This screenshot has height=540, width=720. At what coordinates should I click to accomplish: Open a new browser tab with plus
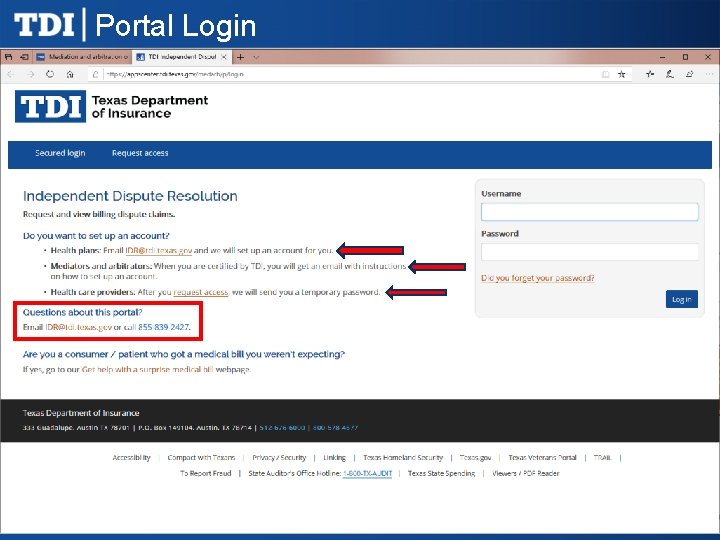tap(240, 57)
